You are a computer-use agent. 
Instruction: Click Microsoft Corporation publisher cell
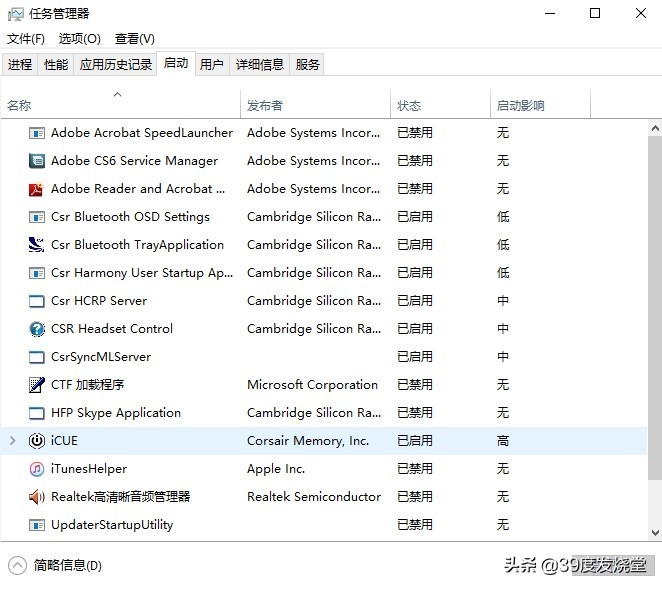pos(312,385)
